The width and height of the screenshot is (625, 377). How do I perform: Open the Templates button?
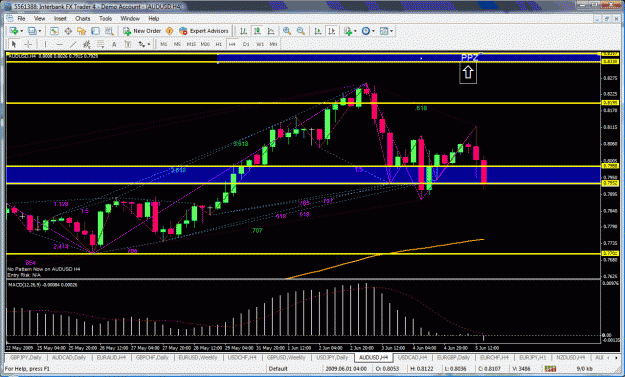coord(383,31)
